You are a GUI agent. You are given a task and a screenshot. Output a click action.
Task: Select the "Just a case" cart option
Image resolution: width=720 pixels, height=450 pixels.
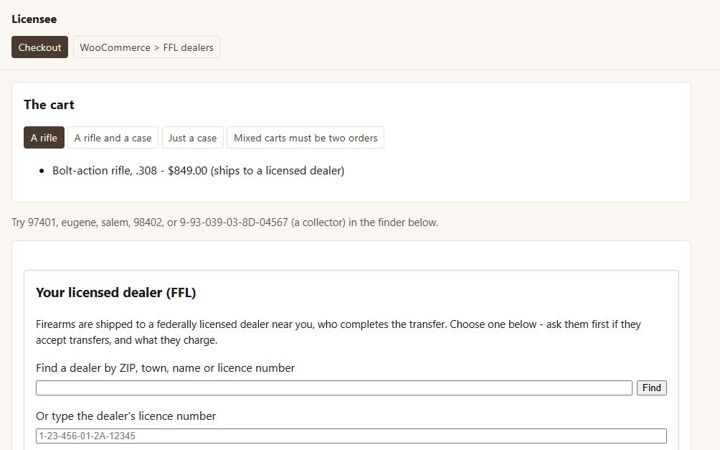(192, 138)
